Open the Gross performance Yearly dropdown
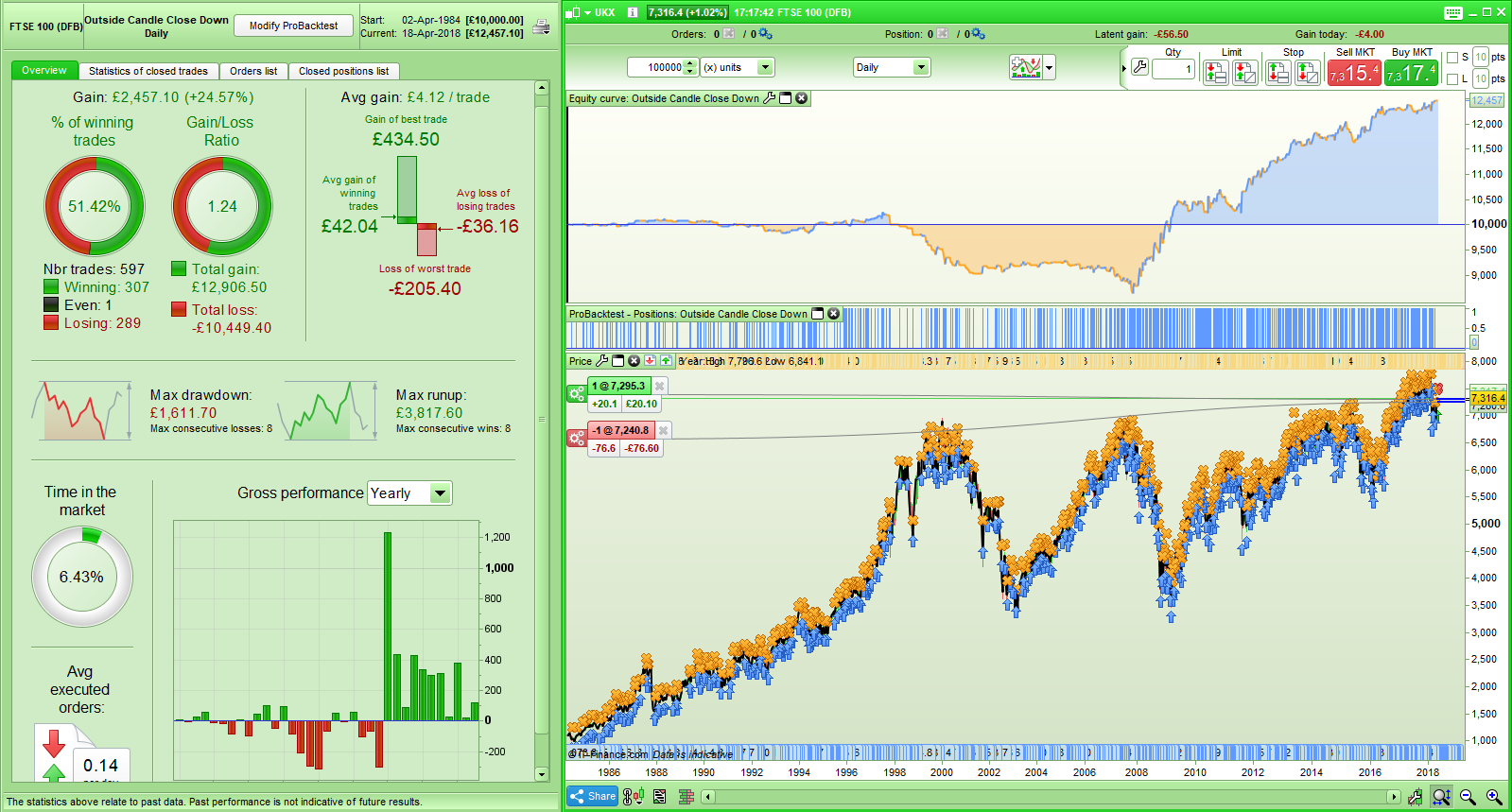1512x812 pixels. pyautogui.click(x=409, y=493)
